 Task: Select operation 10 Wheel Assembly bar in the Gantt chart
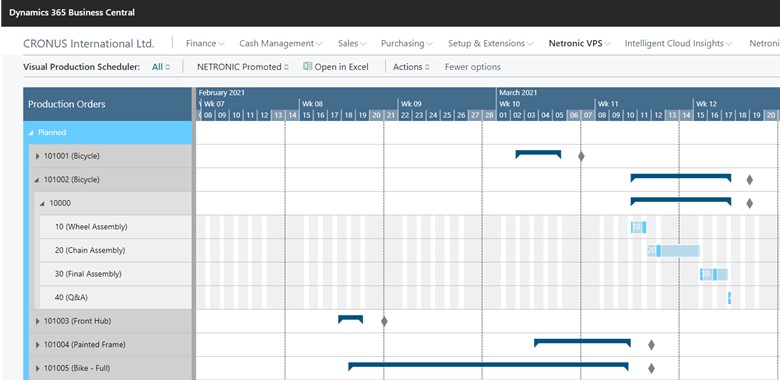(638, 227)
